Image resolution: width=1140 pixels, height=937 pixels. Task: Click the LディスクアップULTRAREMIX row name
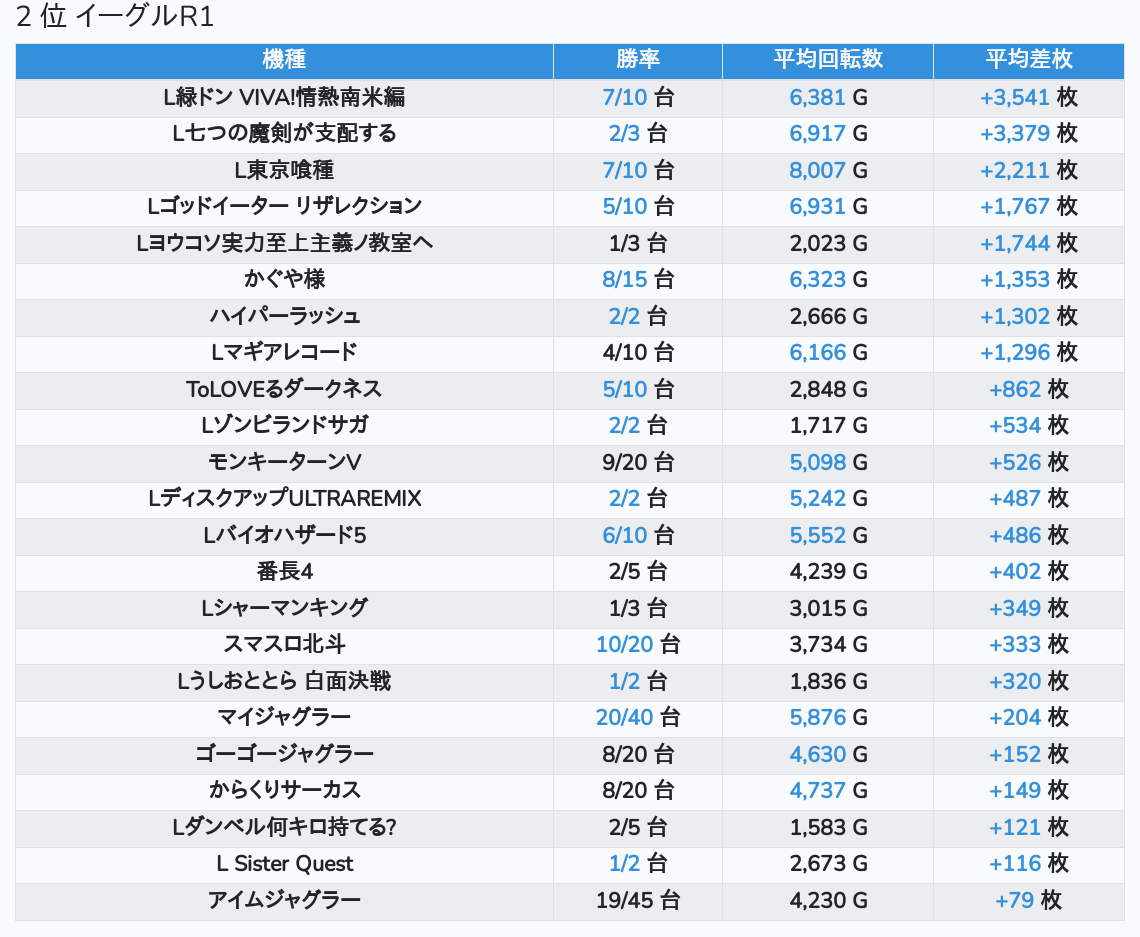(x=284, y=498)
